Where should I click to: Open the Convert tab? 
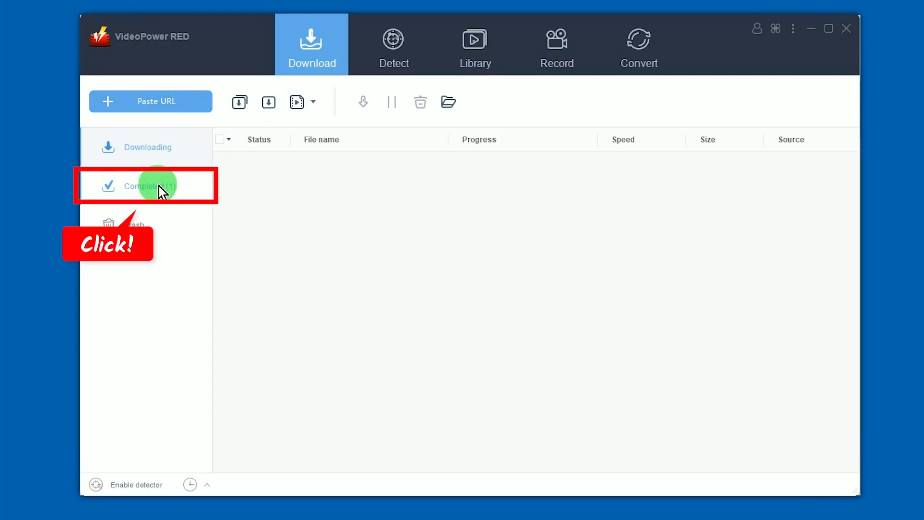tap(639, 48)
